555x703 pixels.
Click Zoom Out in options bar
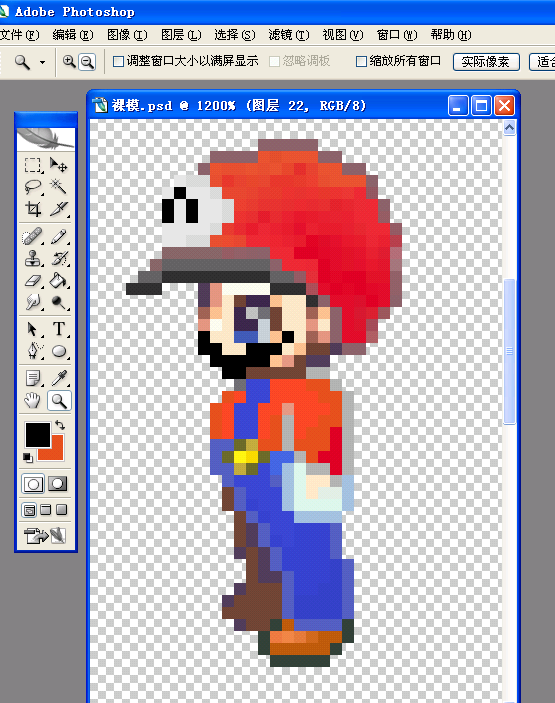coord(87,61)
